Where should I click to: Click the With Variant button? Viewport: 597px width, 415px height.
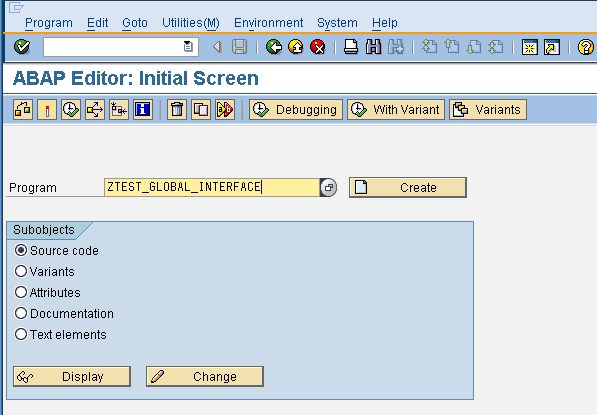[x=396, y=110]
